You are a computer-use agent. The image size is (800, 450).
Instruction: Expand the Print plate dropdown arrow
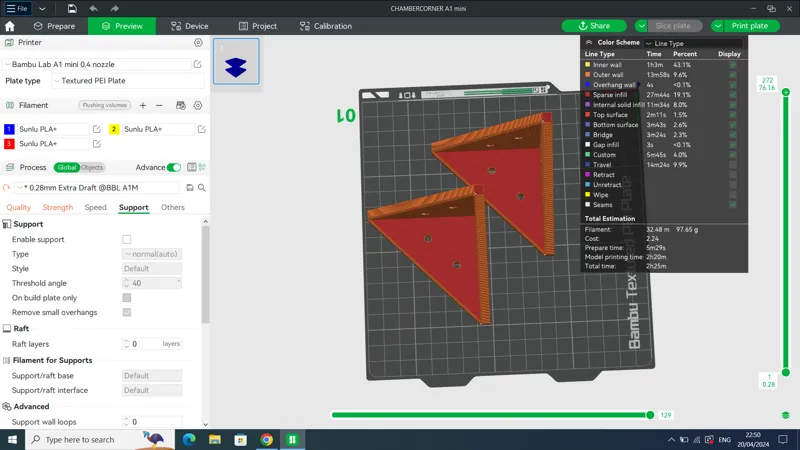click(x=717, y=26)
